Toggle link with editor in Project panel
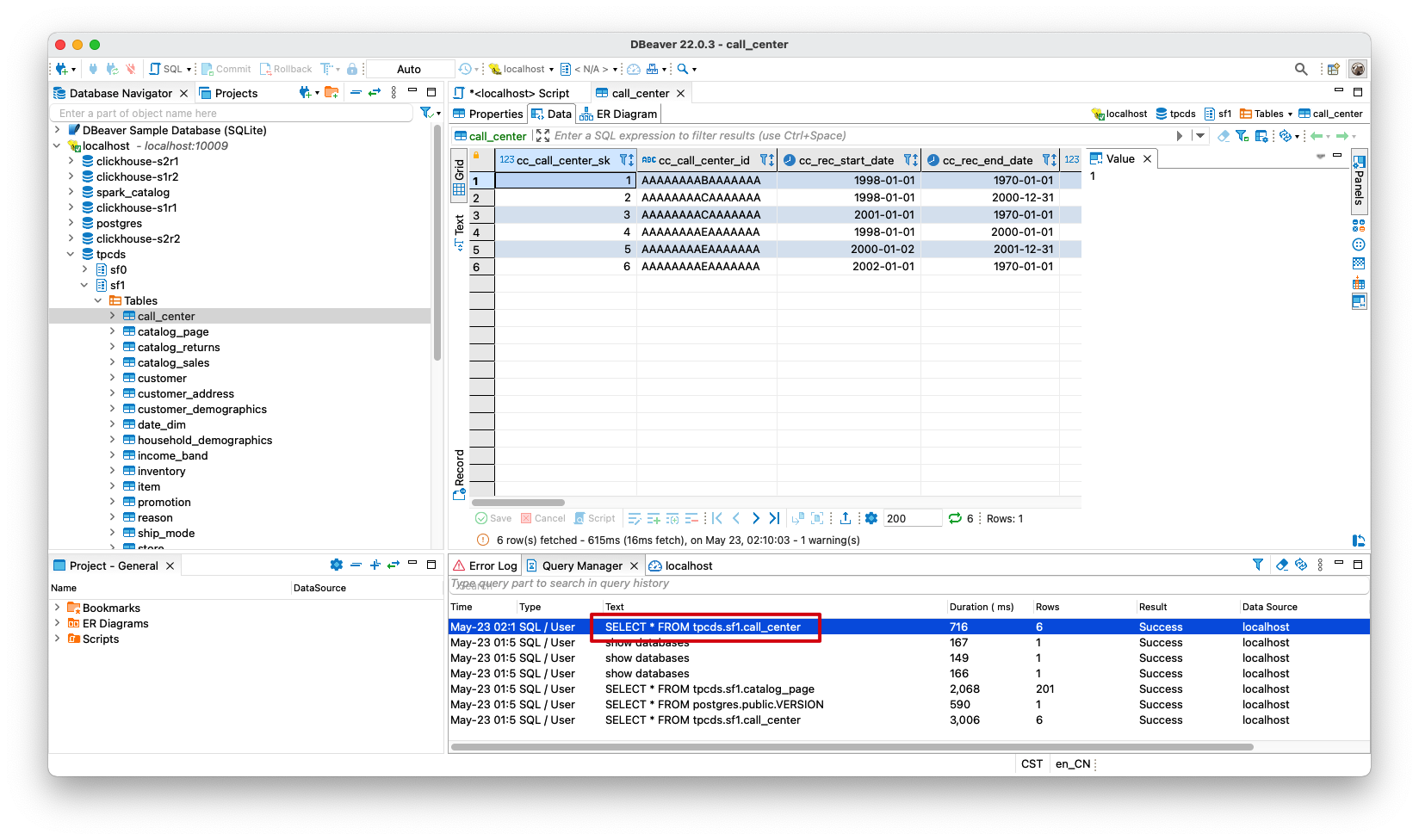 (393, 565)
